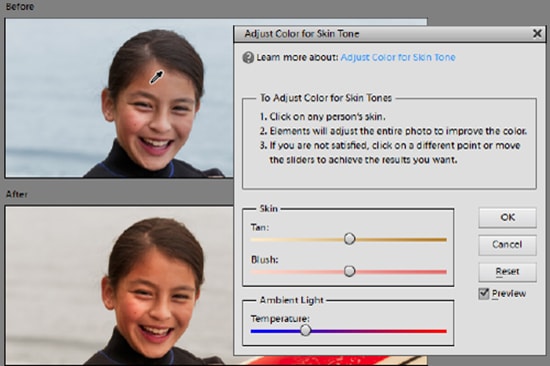This screenshot has height=366, width=550.
Task: Close the Adjust Color for Skin Tone dialog
Action: point(537,34)
